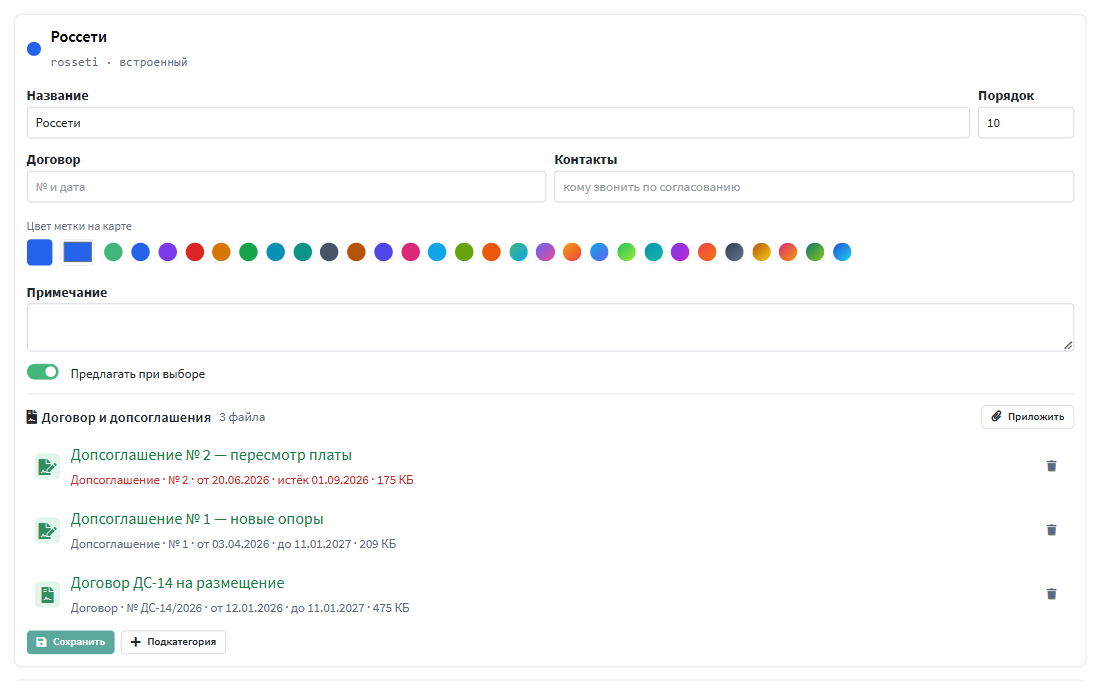Open the rectangular custom color picker swatch
Screen dimensions: 1093x681
tap(77, 252)
